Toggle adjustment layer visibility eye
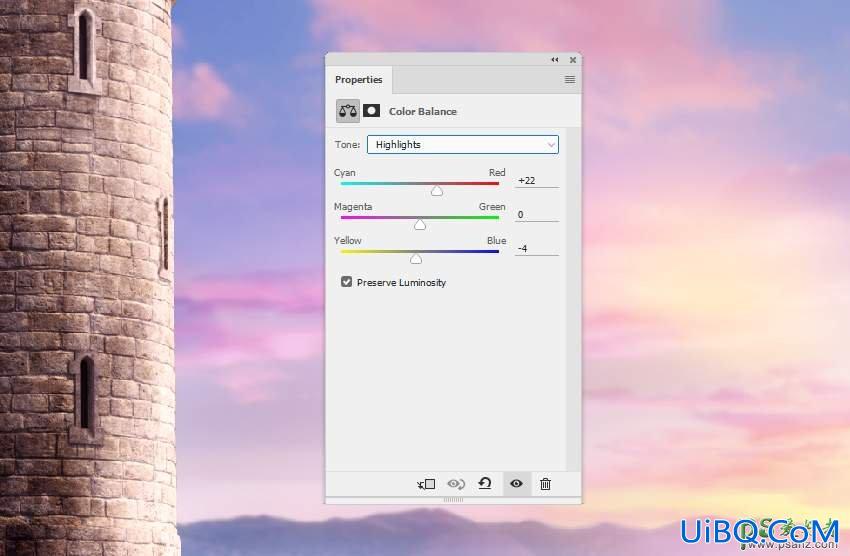 tap(516, 483)
